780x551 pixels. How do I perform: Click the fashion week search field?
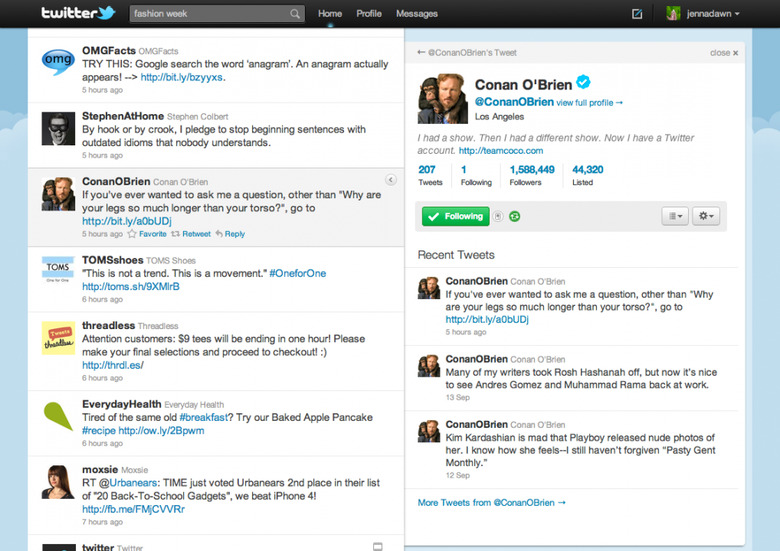coord(210,14)
